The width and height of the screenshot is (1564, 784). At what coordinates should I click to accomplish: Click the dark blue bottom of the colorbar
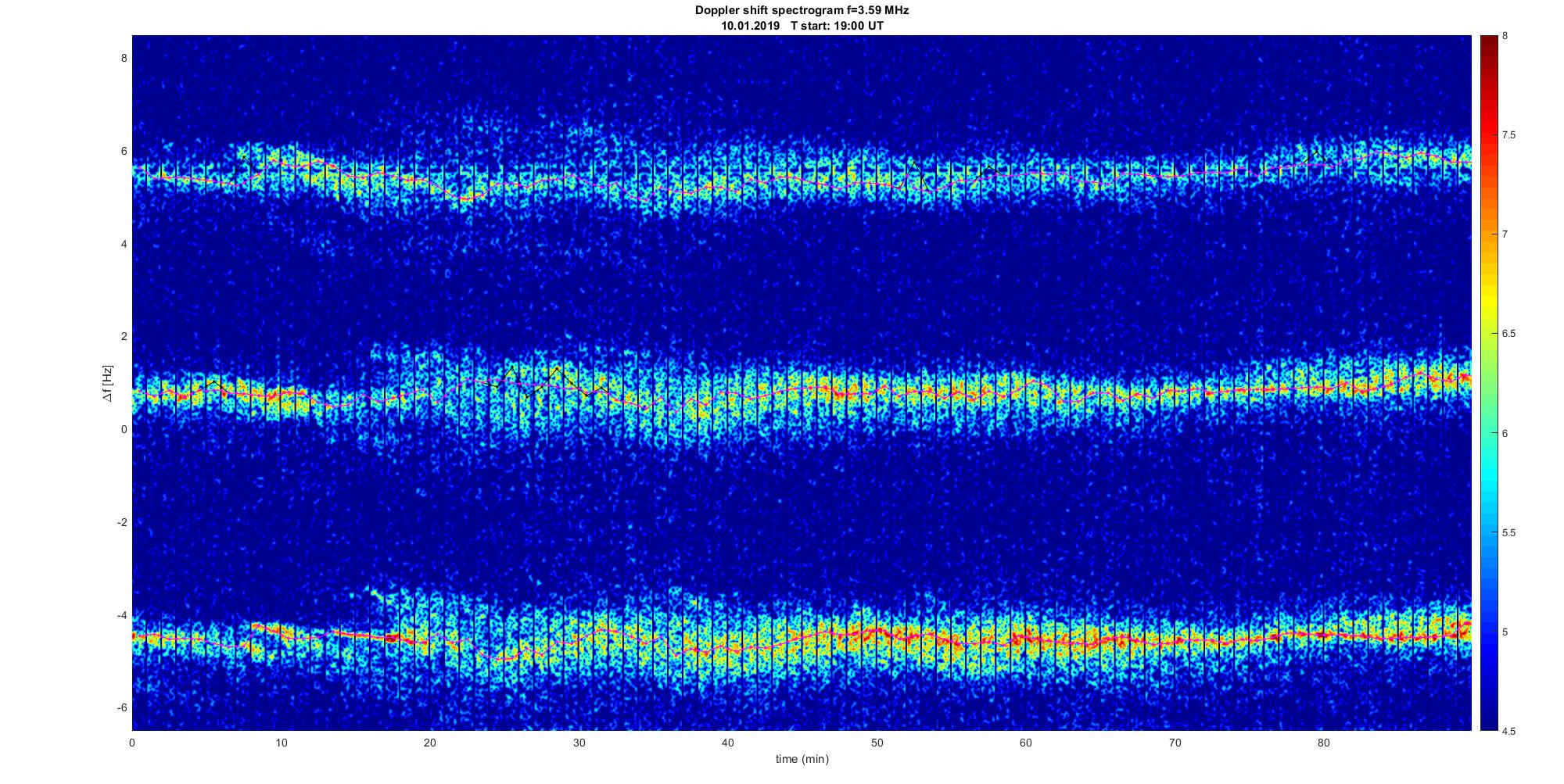(1488, 724)
